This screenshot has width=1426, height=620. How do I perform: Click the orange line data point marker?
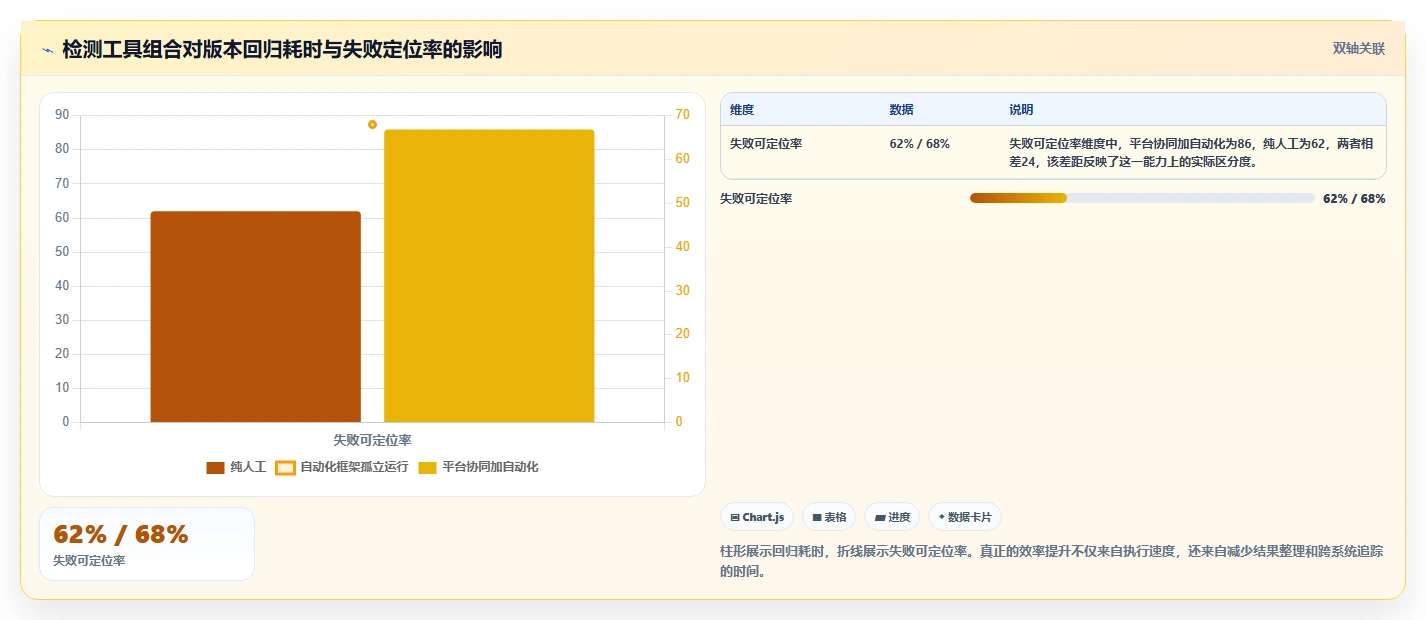coord(372,124)
